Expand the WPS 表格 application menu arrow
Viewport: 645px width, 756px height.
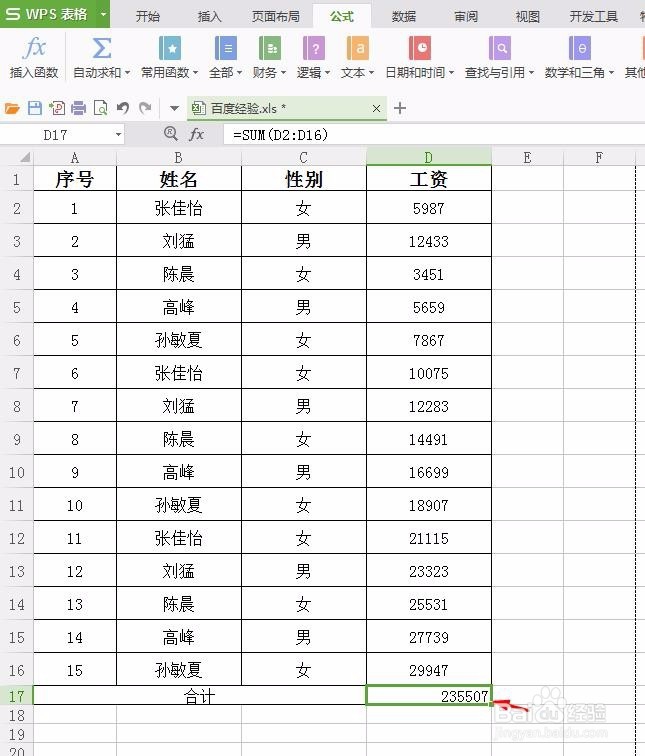(103, 14)
